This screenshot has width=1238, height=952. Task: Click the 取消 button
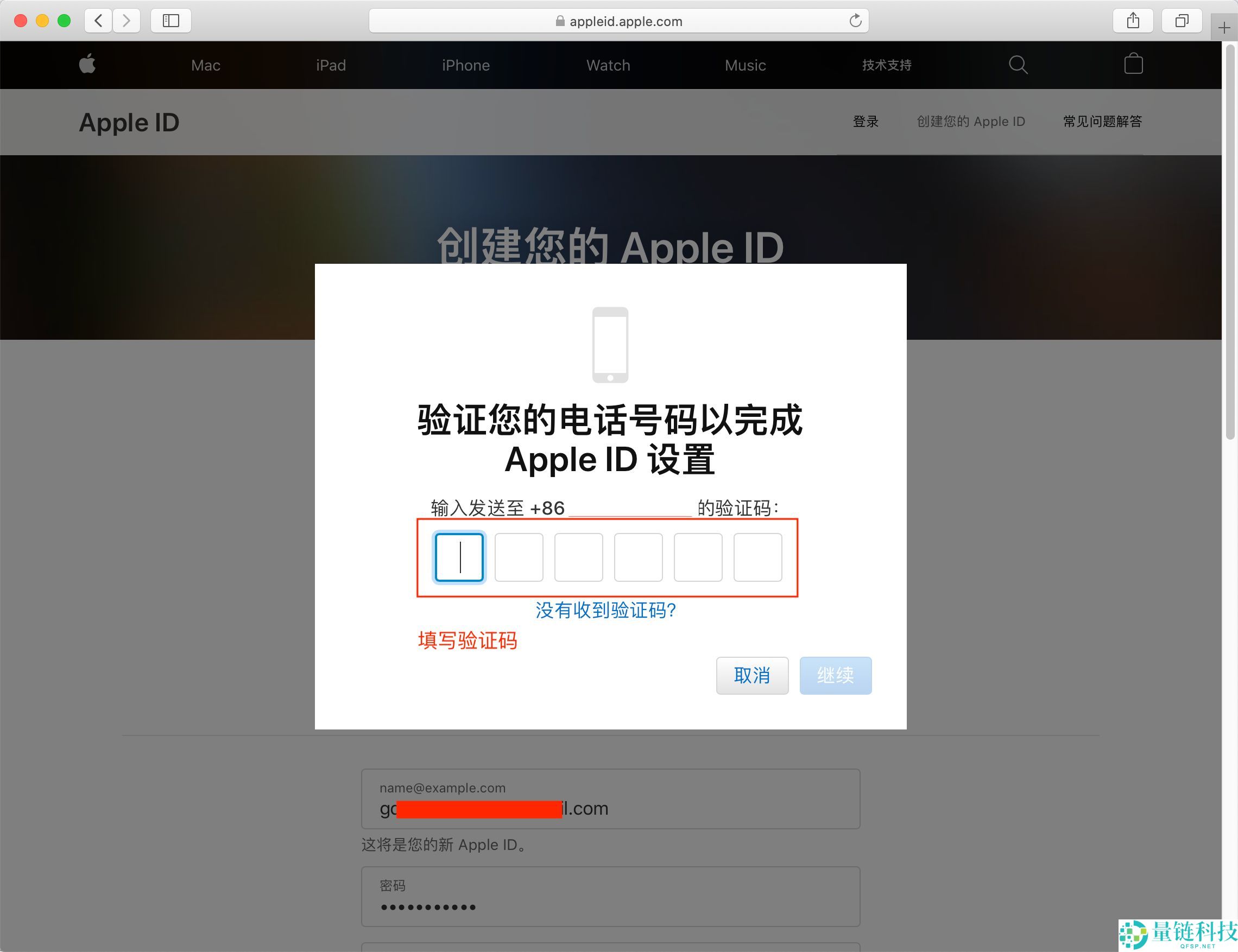tap(752, 676)
